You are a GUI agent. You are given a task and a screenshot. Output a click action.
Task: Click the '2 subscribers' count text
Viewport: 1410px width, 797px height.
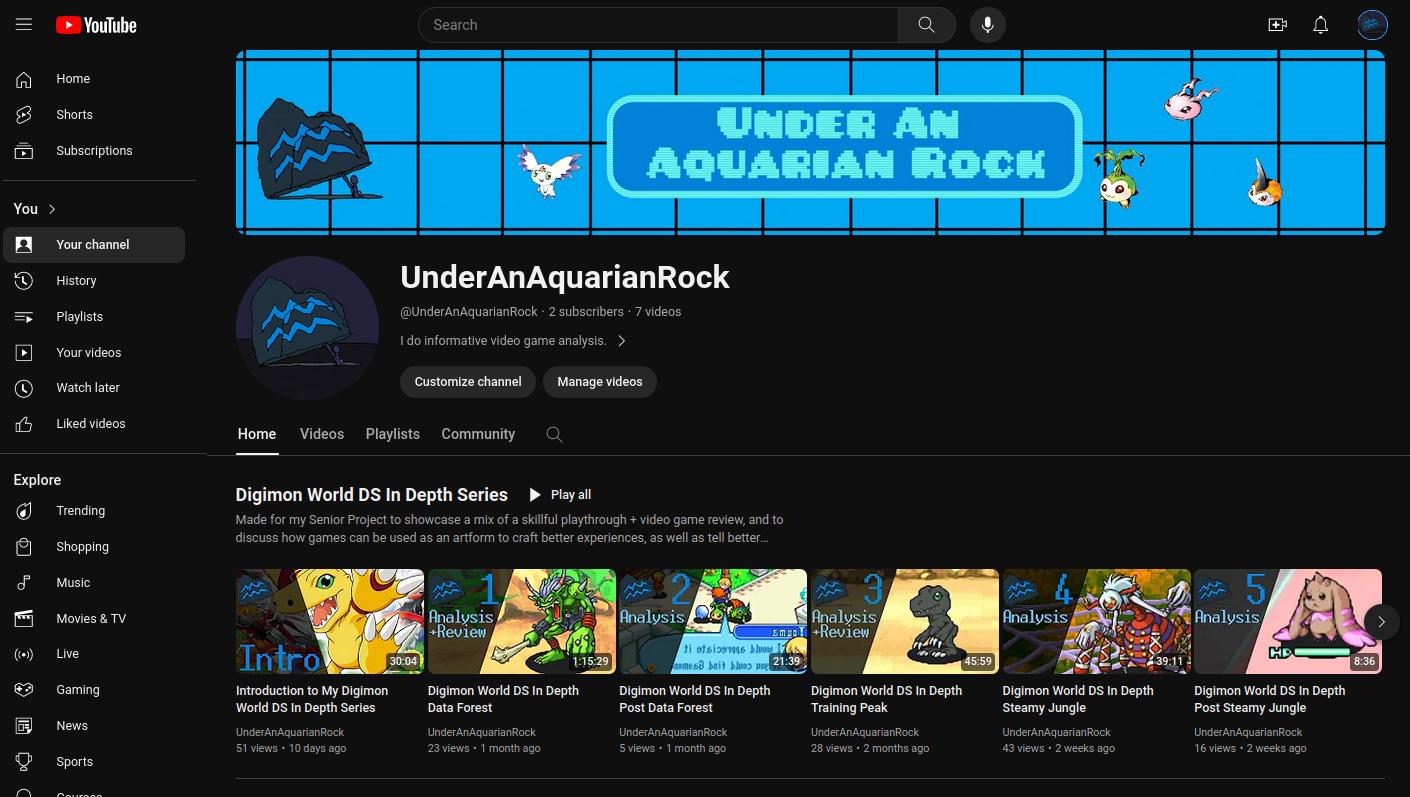[x=586, y=312]
